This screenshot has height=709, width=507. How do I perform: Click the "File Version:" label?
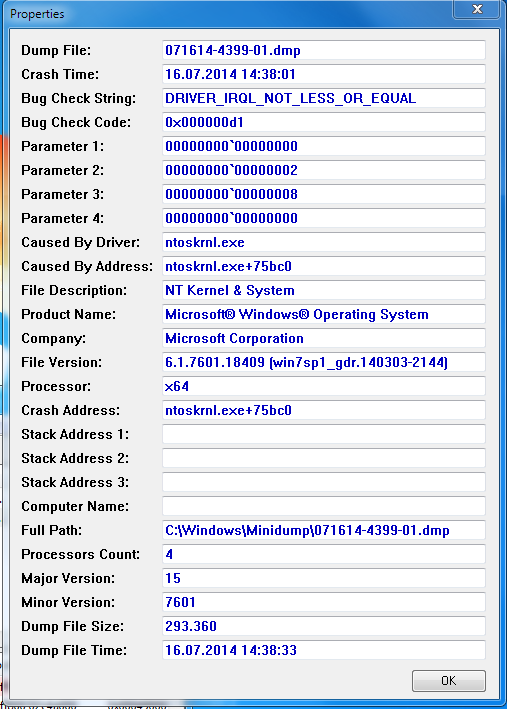click(x=62, y=362)
